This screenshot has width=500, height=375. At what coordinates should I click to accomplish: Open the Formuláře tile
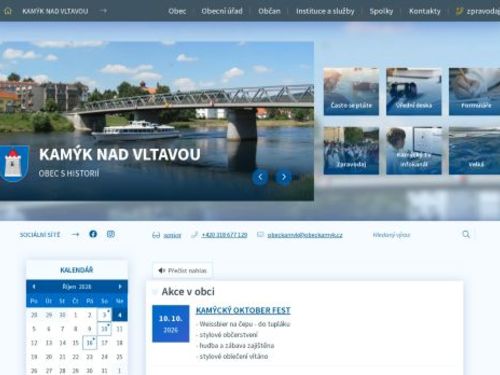coord(475,91)
